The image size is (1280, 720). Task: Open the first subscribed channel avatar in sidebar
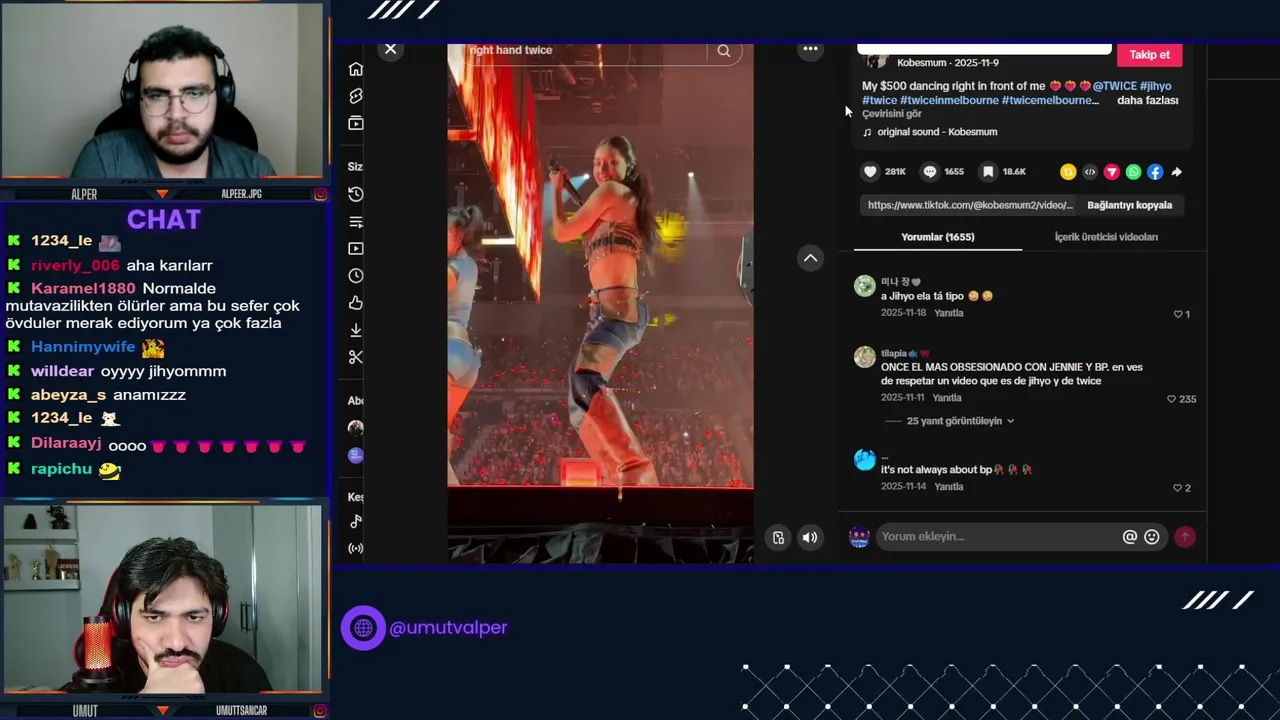tap(356, 428)
